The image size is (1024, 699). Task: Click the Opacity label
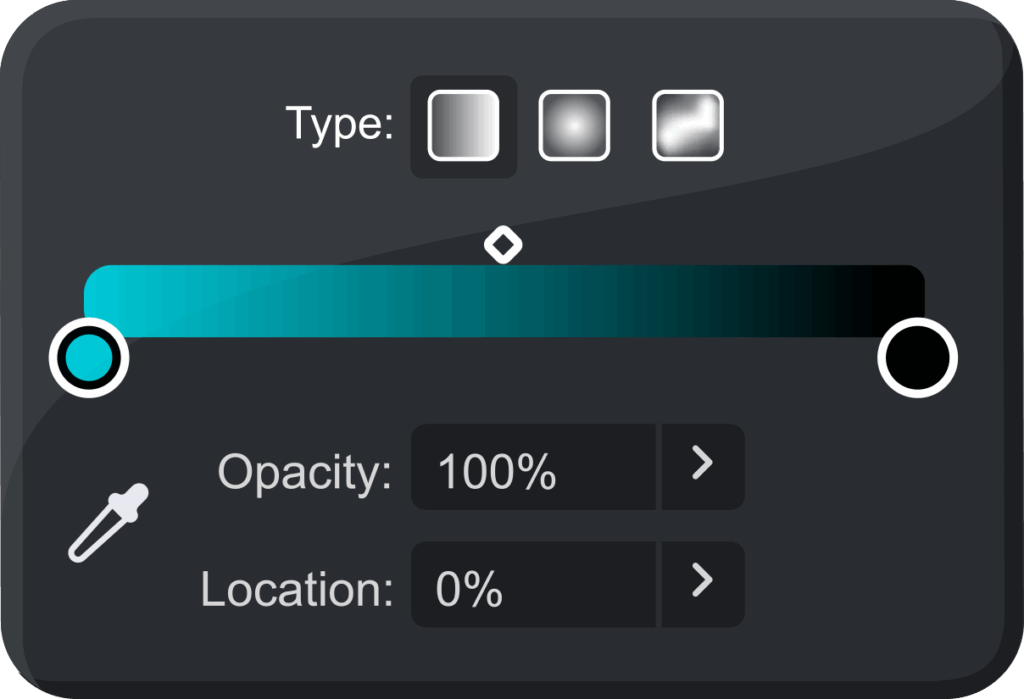tap(305, 472)
